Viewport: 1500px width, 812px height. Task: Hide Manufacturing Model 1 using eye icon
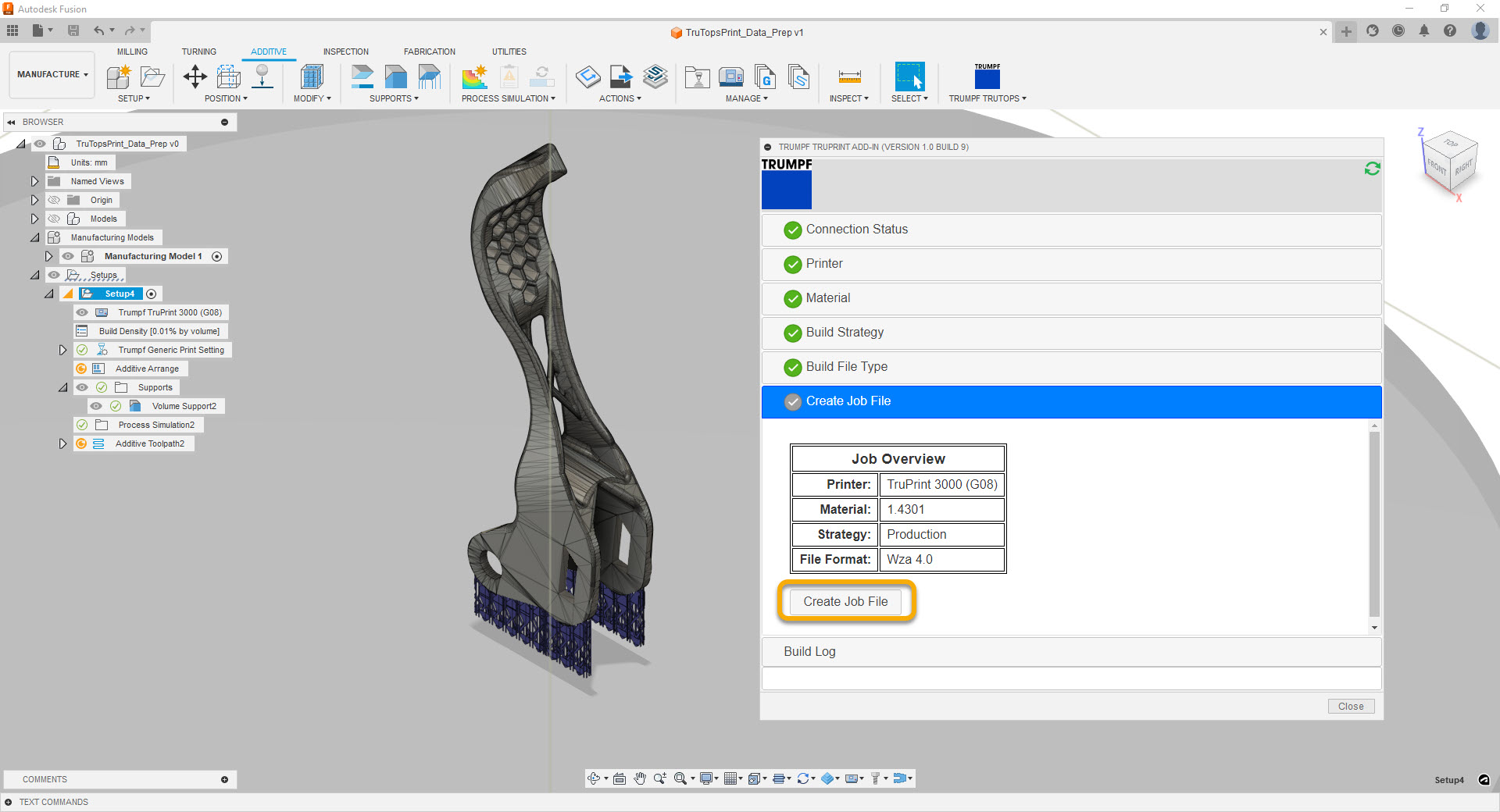[68, 256]
